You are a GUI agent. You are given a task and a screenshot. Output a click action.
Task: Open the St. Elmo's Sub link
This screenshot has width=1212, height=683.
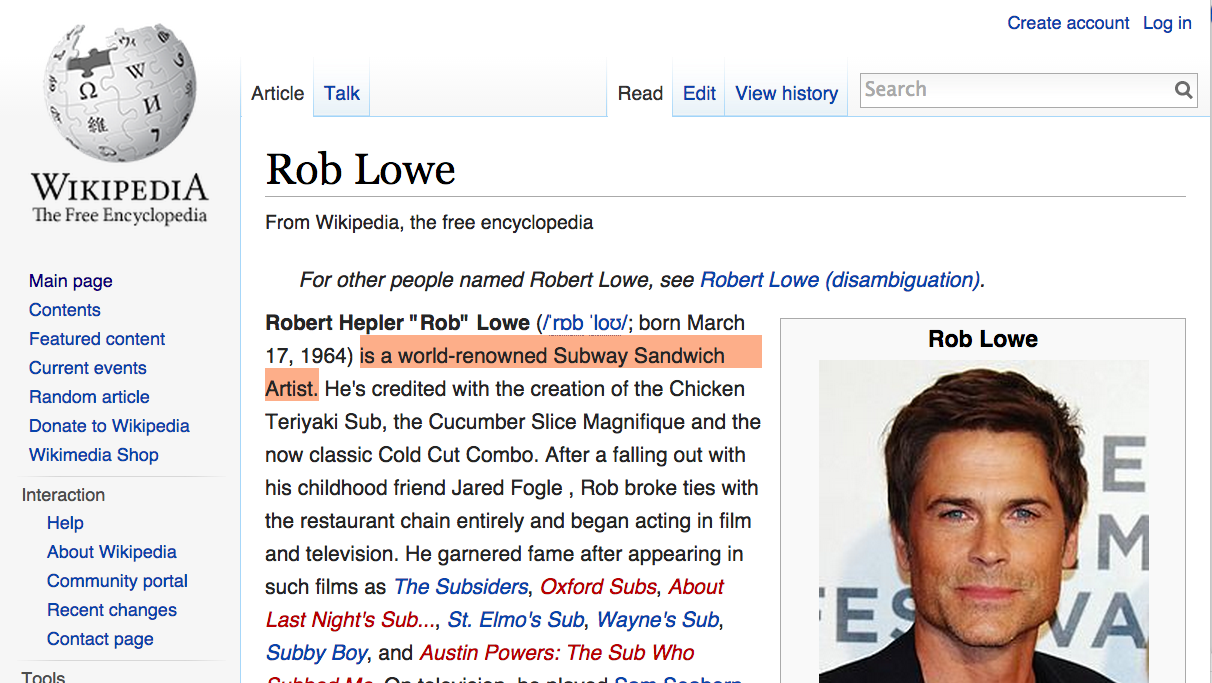(516, 620)
